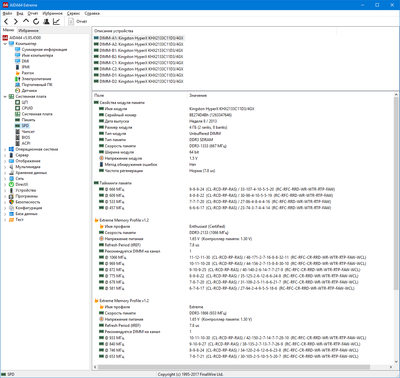The height and width of the screenshot is (378, 400).
Task: Go back using the toolbar back arrow
Action: coord(6,21)
